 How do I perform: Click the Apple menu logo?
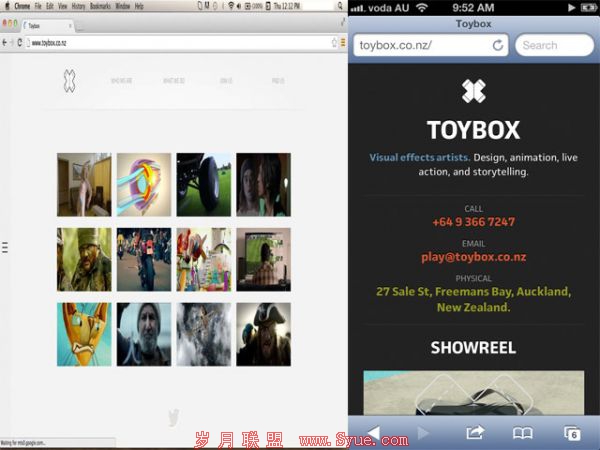point(7,6)
